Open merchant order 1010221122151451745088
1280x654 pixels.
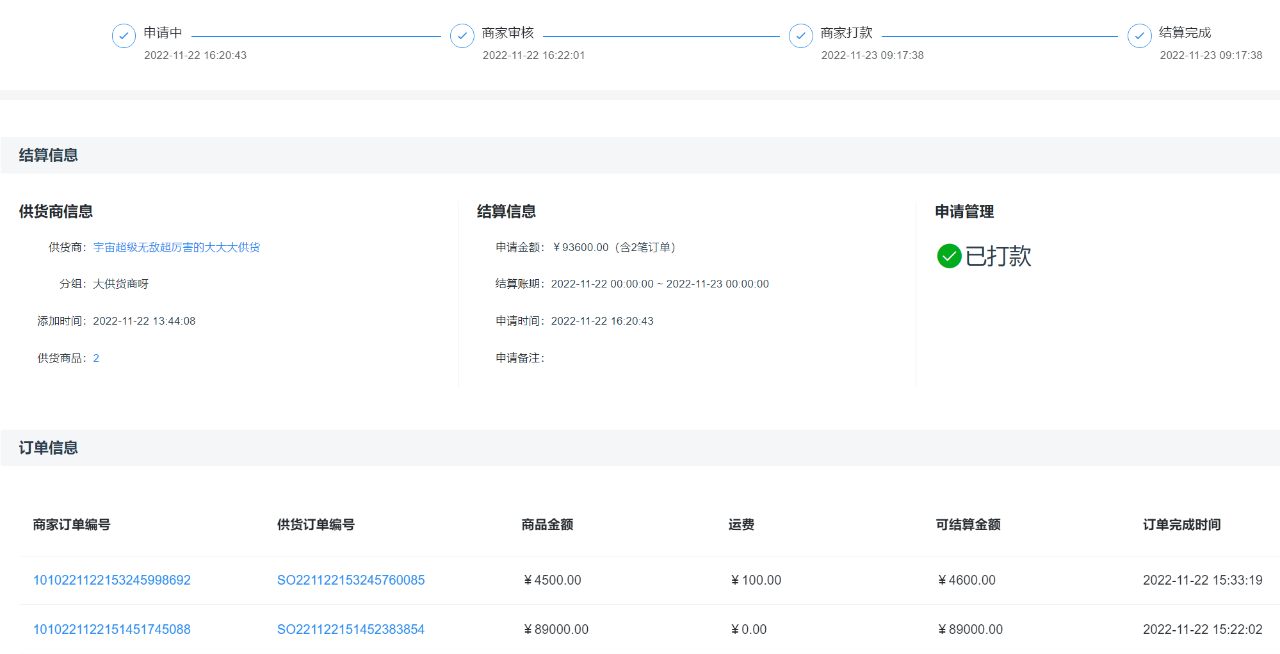112,629
